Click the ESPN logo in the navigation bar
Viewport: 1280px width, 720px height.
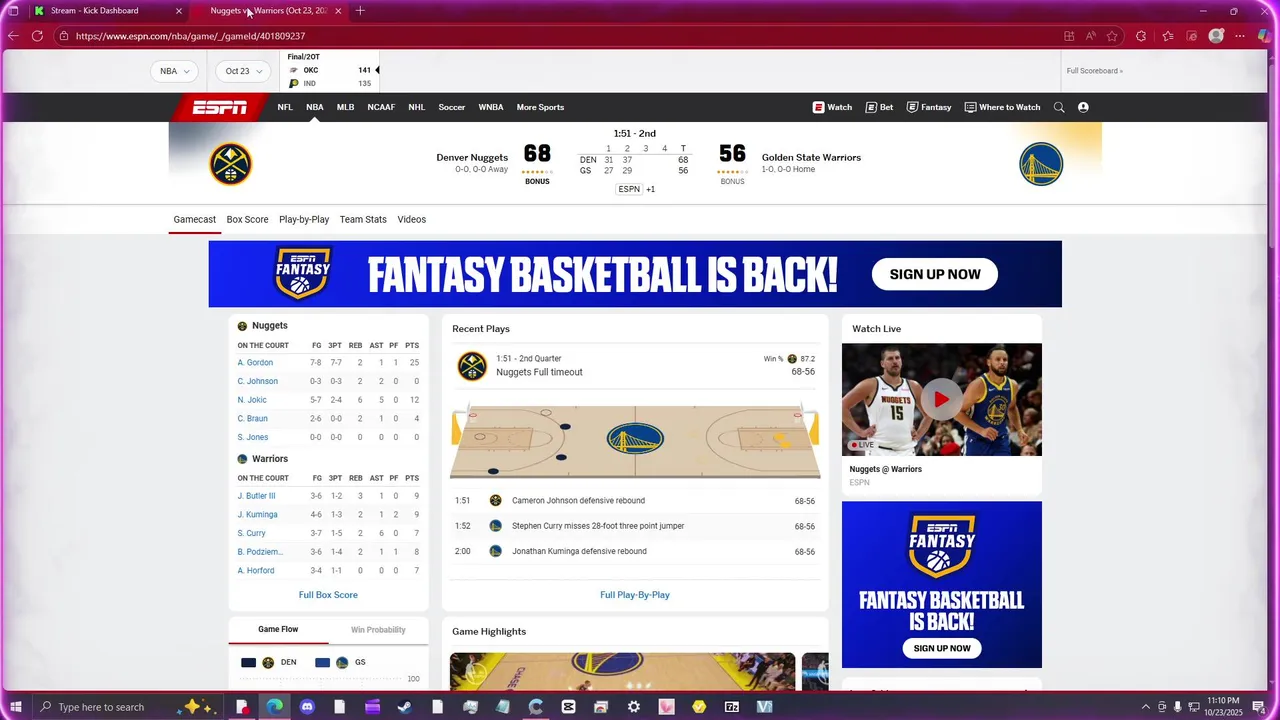coord(220,107)
